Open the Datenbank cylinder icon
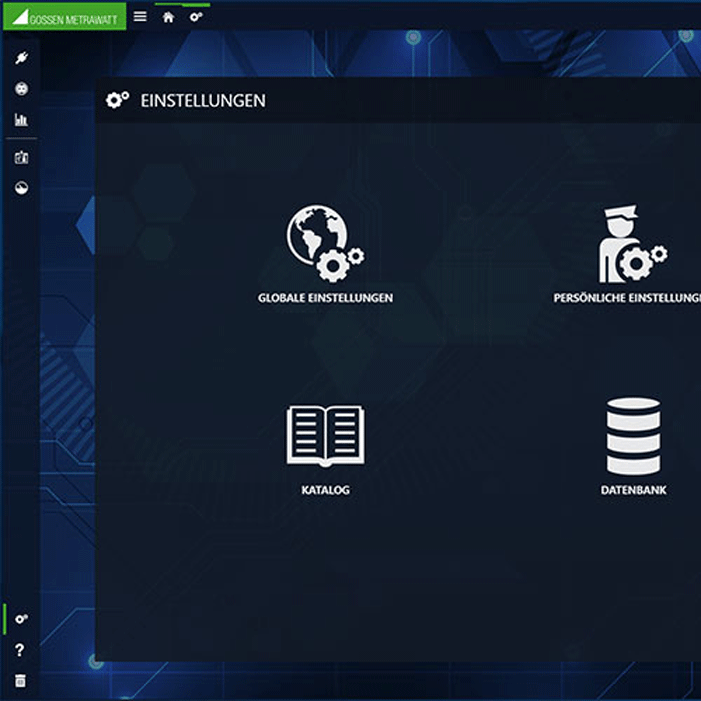This screenshot has width=701, height=701. (633, 436)
